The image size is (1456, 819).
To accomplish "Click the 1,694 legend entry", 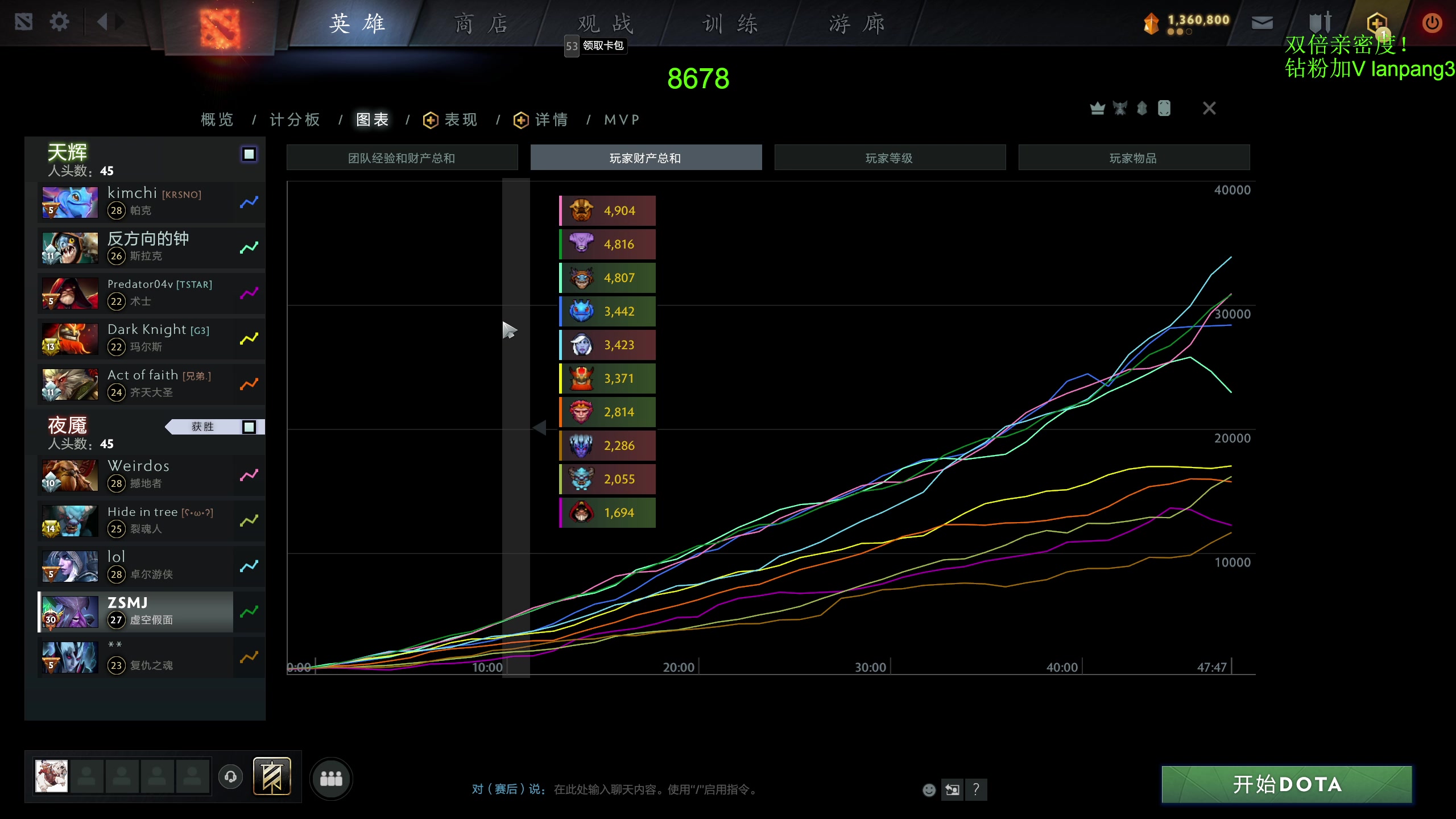I will [x=607, y=513].
